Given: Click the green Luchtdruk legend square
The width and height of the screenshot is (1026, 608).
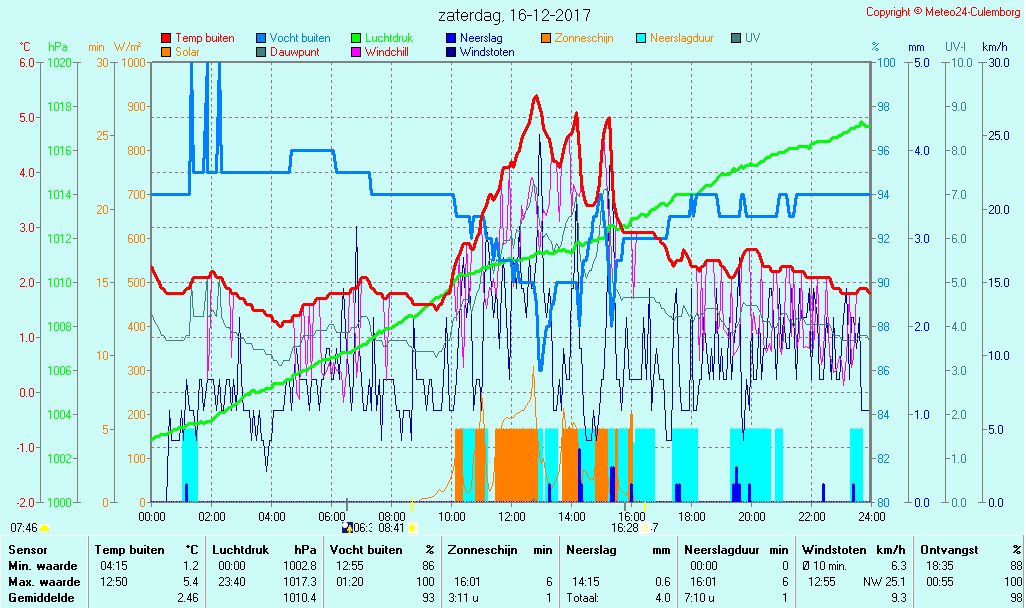Looking at the screenshot, I should pyautogui.click(x=356, y=38).
